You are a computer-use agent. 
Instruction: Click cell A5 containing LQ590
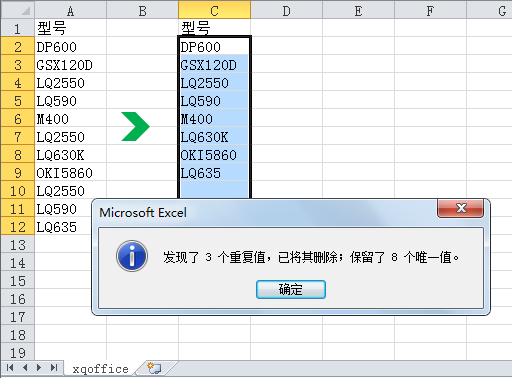coord(70,100)
